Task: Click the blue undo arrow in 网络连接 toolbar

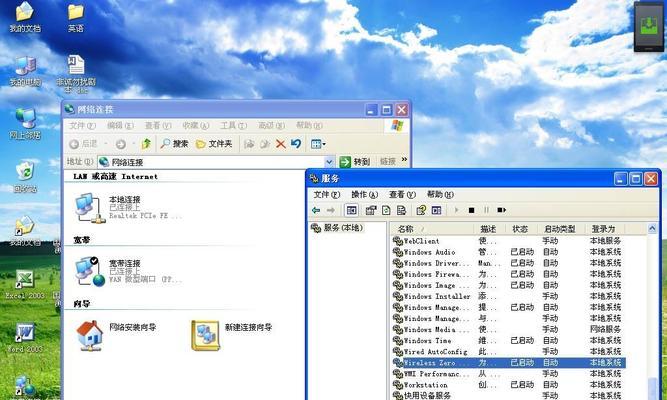Action: [296, 144]
